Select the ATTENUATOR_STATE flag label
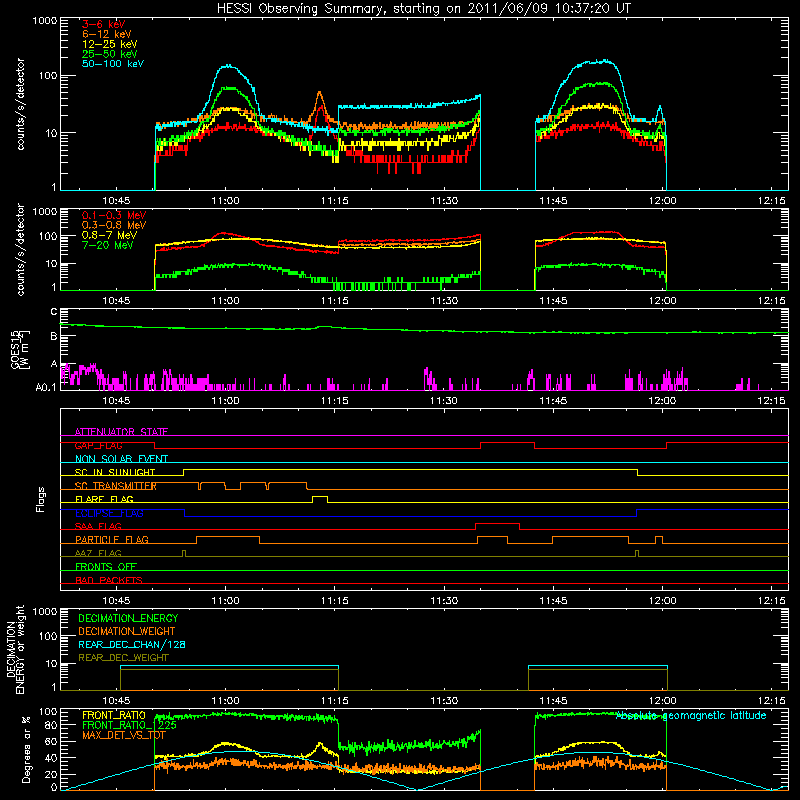 pyautogui.click(x=121, y=432)
